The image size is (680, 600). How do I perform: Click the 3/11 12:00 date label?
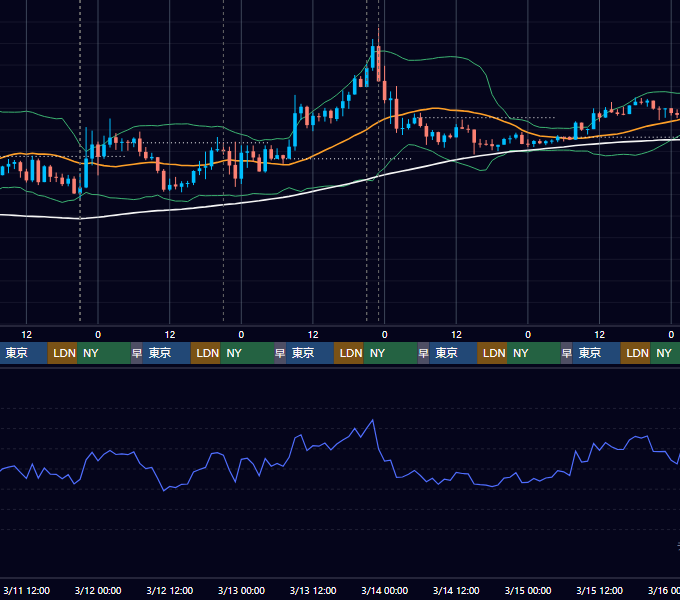click(x=26, y=590)
